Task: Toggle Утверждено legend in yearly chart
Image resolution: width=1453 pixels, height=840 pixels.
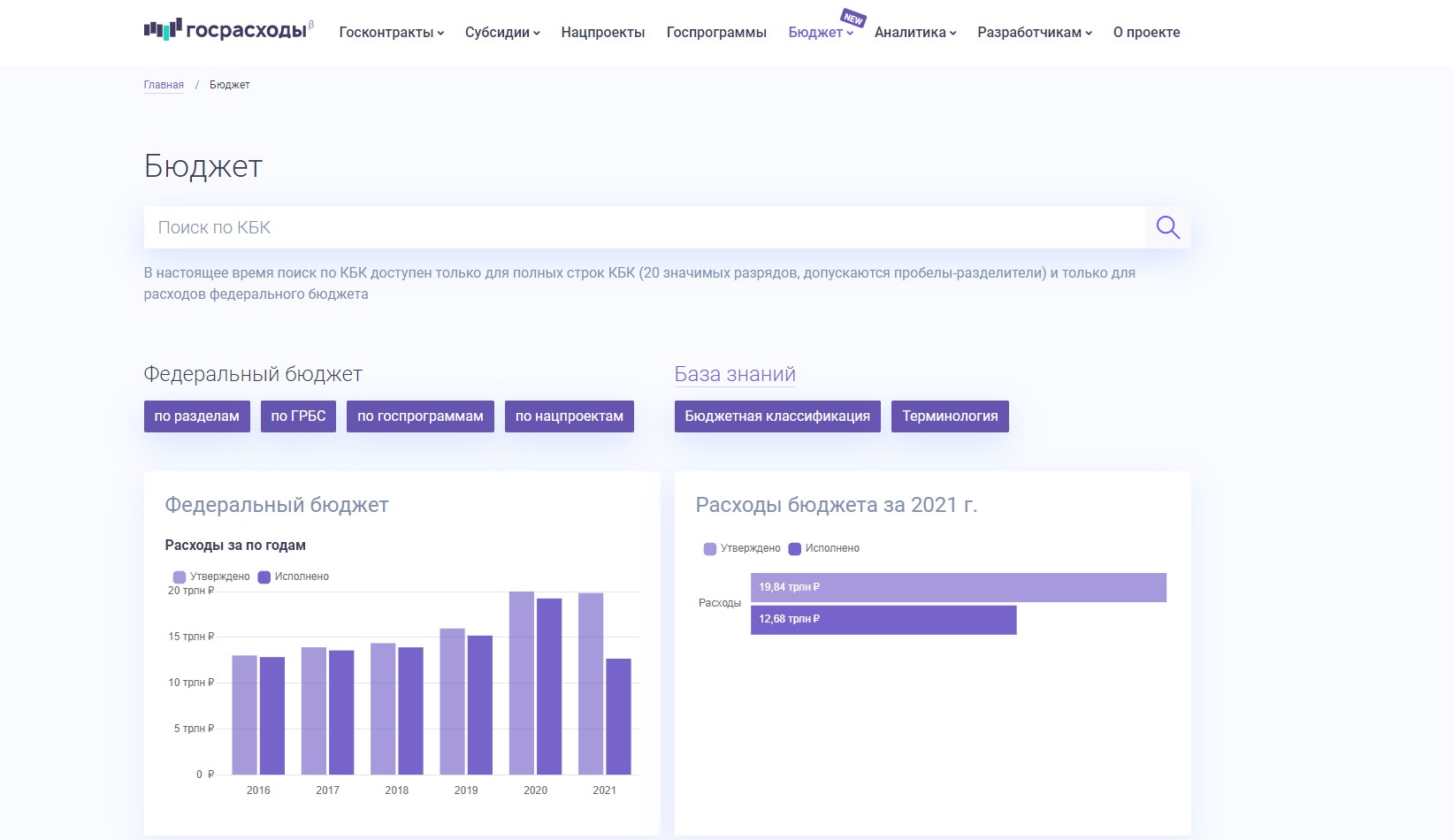Action: [211, 577]
